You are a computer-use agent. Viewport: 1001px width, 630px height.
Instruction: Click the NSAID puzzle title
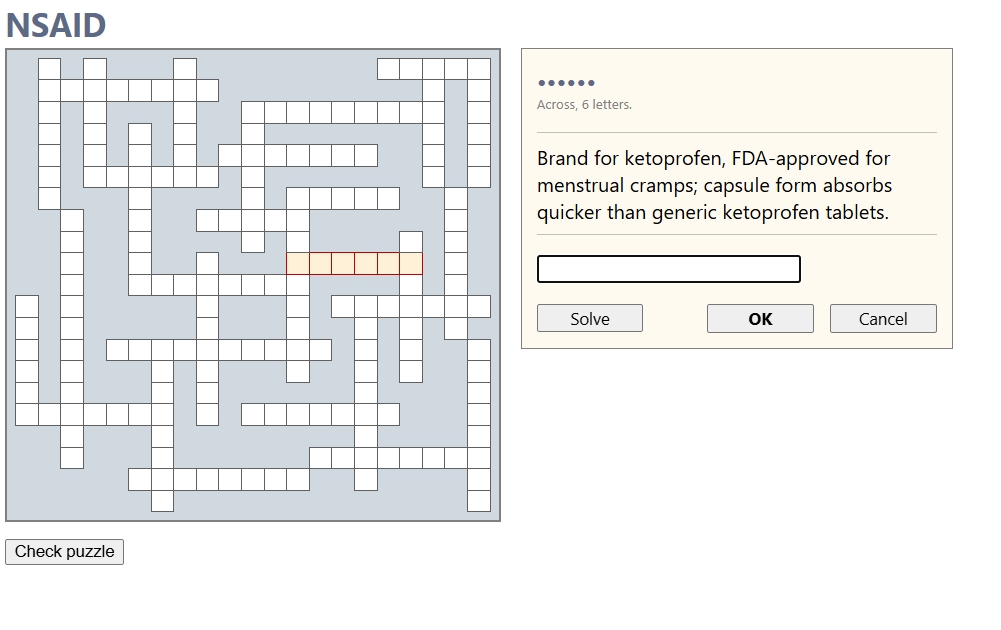pos(56,26)
